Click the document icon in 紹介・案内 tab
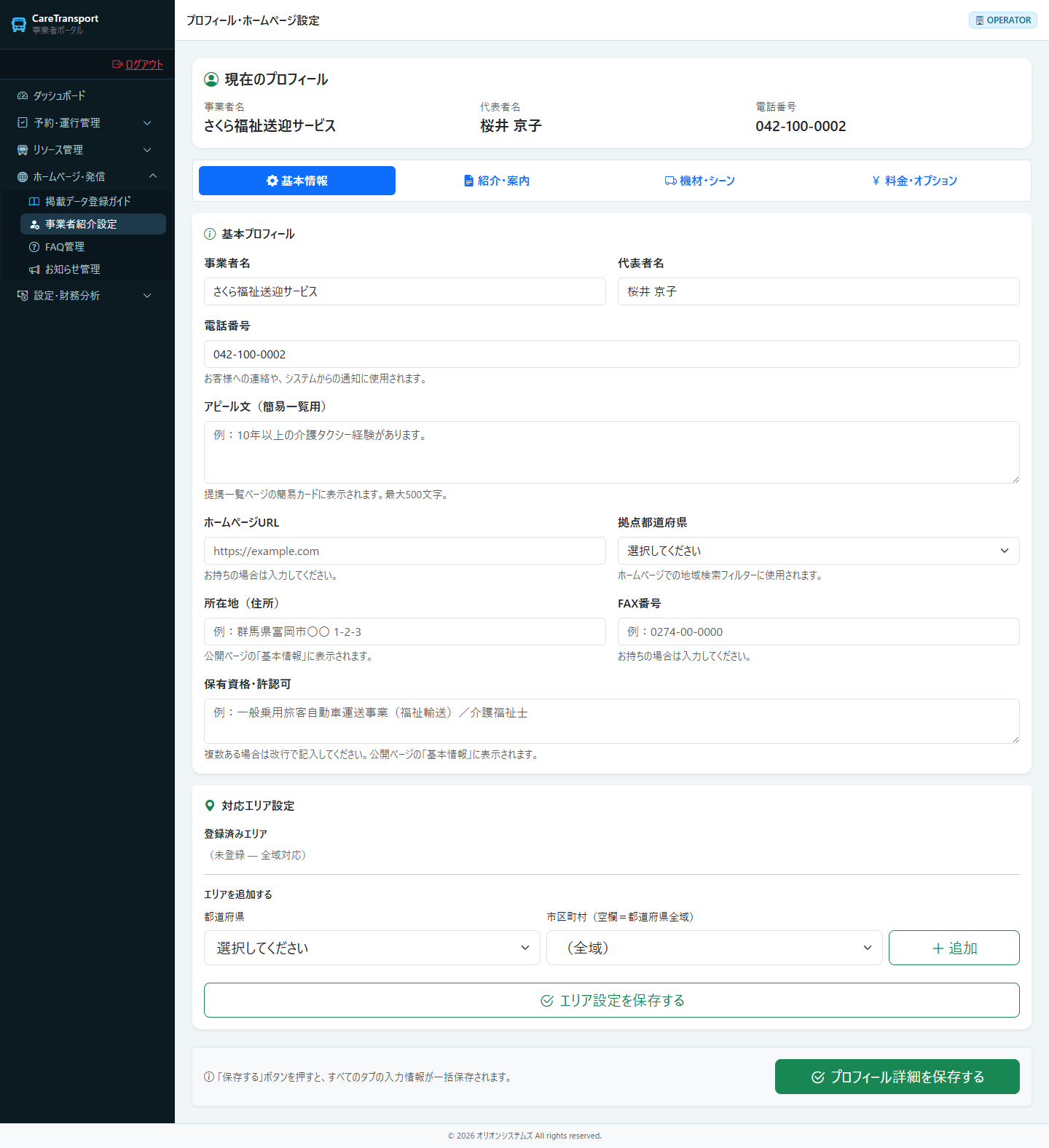This screenshot has width=1049, height=1148. point(469,181)
